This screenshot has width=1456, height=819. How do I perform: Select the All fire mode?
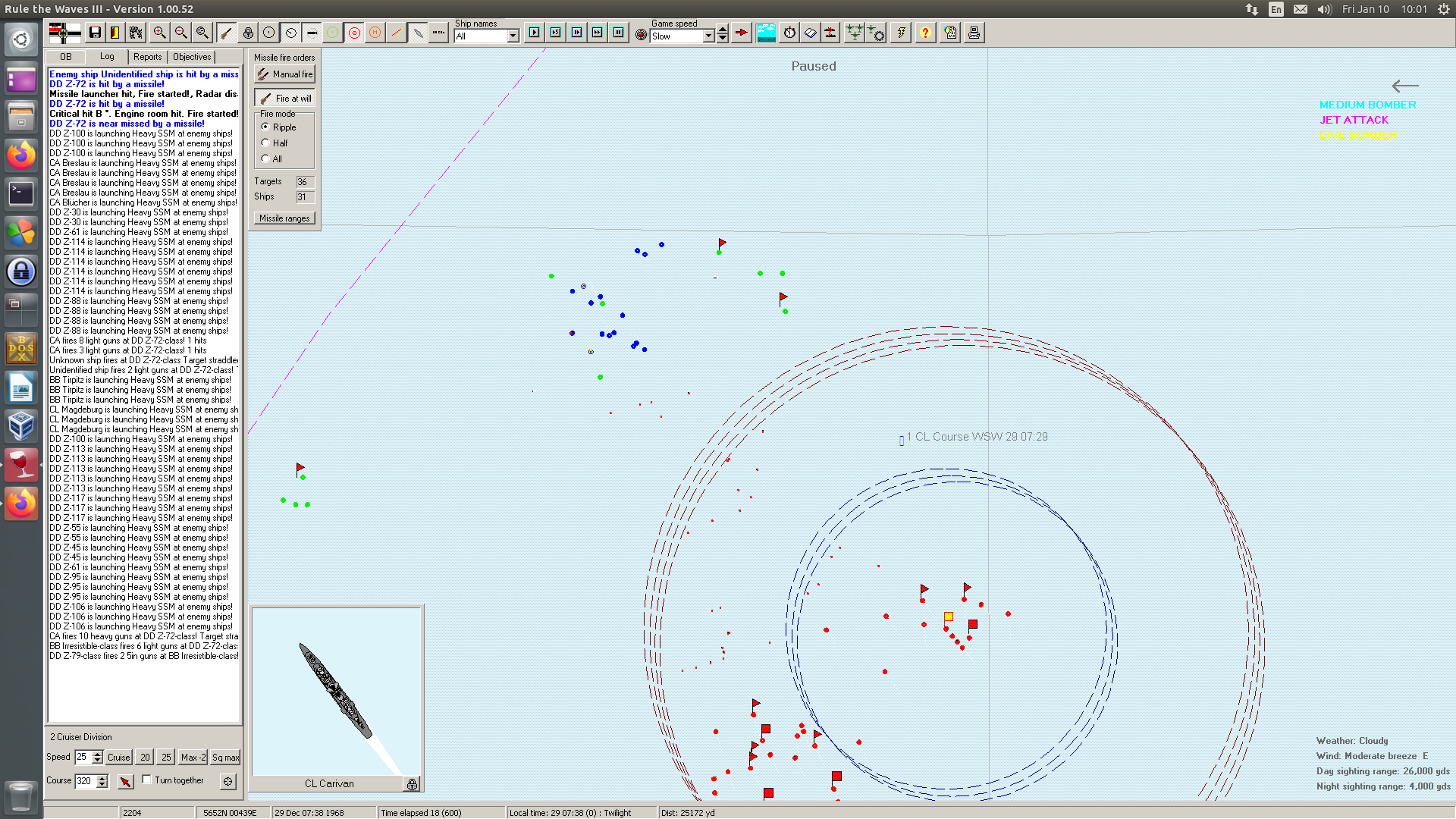click(x=265, y=158)
